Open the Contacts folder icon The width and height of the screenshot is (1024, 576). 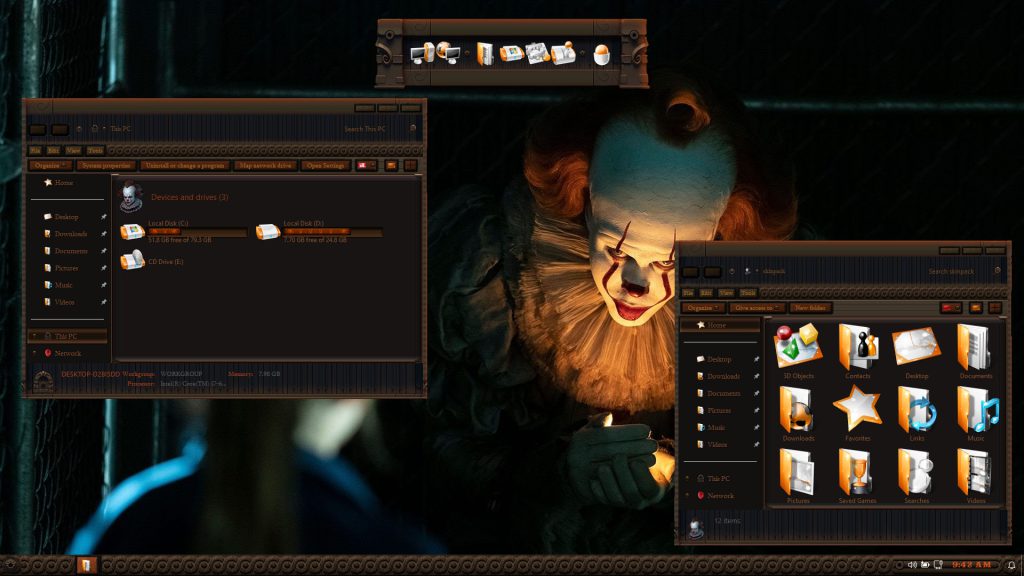pos(857,347)
